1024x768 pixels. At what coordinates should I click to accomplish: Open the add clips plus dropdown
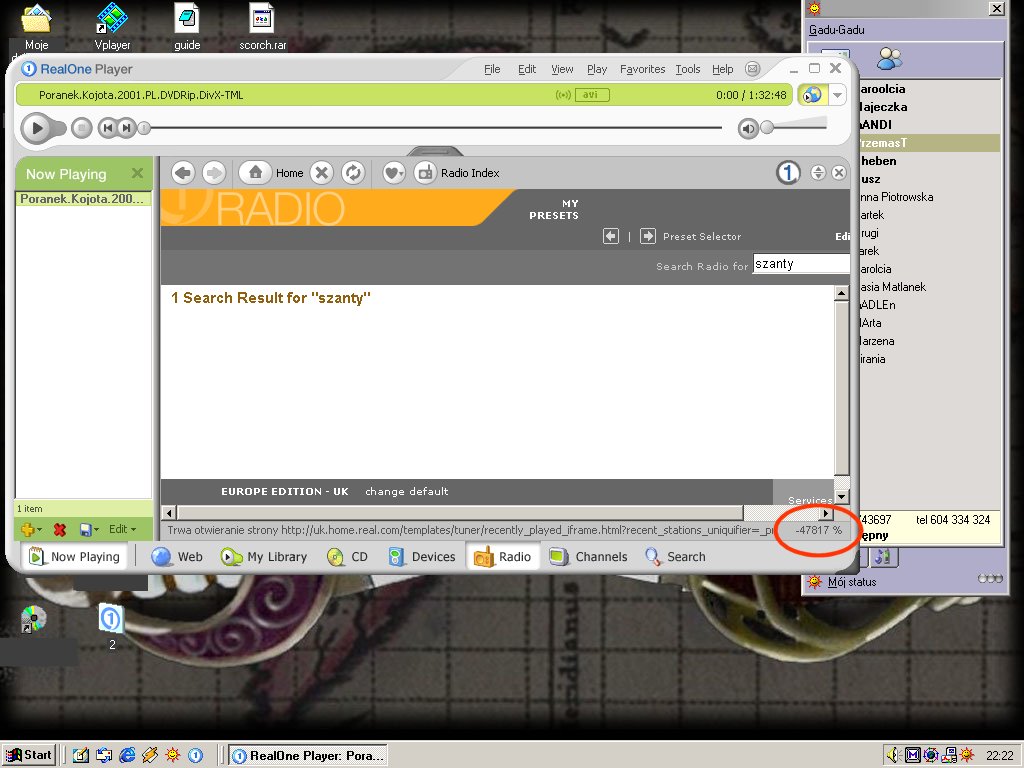(x=31, y=529)
